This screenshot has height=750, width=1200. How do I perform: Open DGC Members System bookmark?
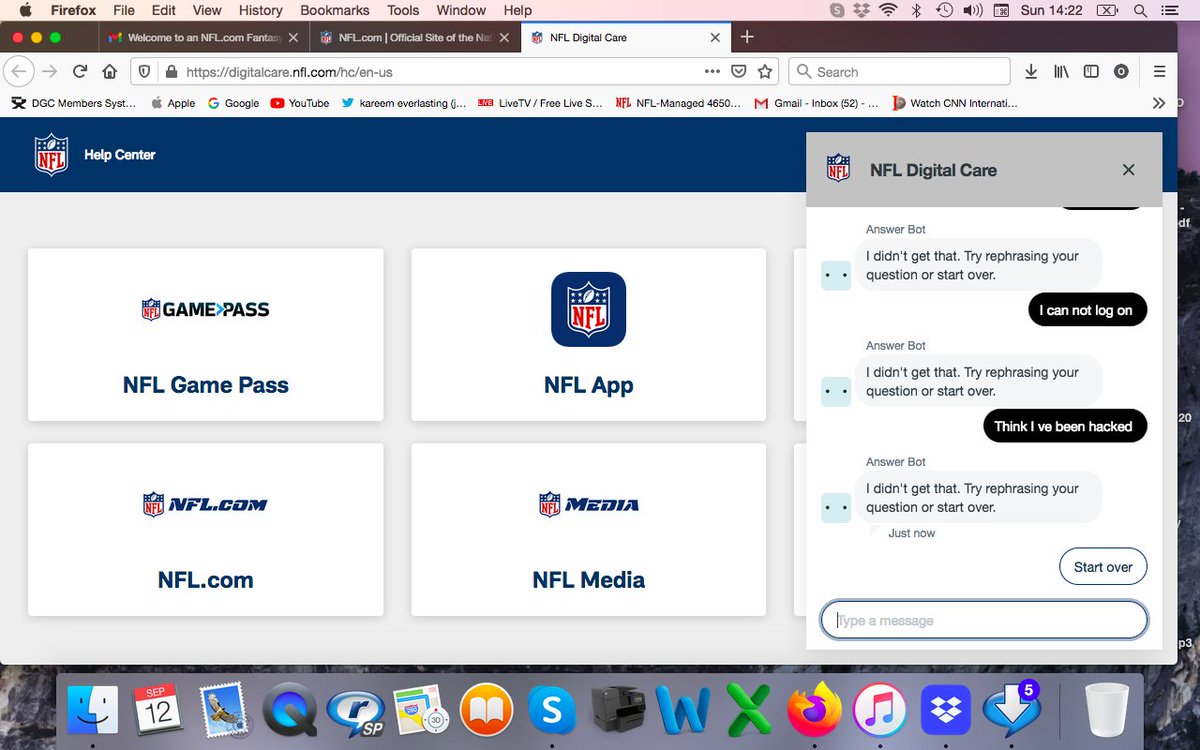click(74, 102)
